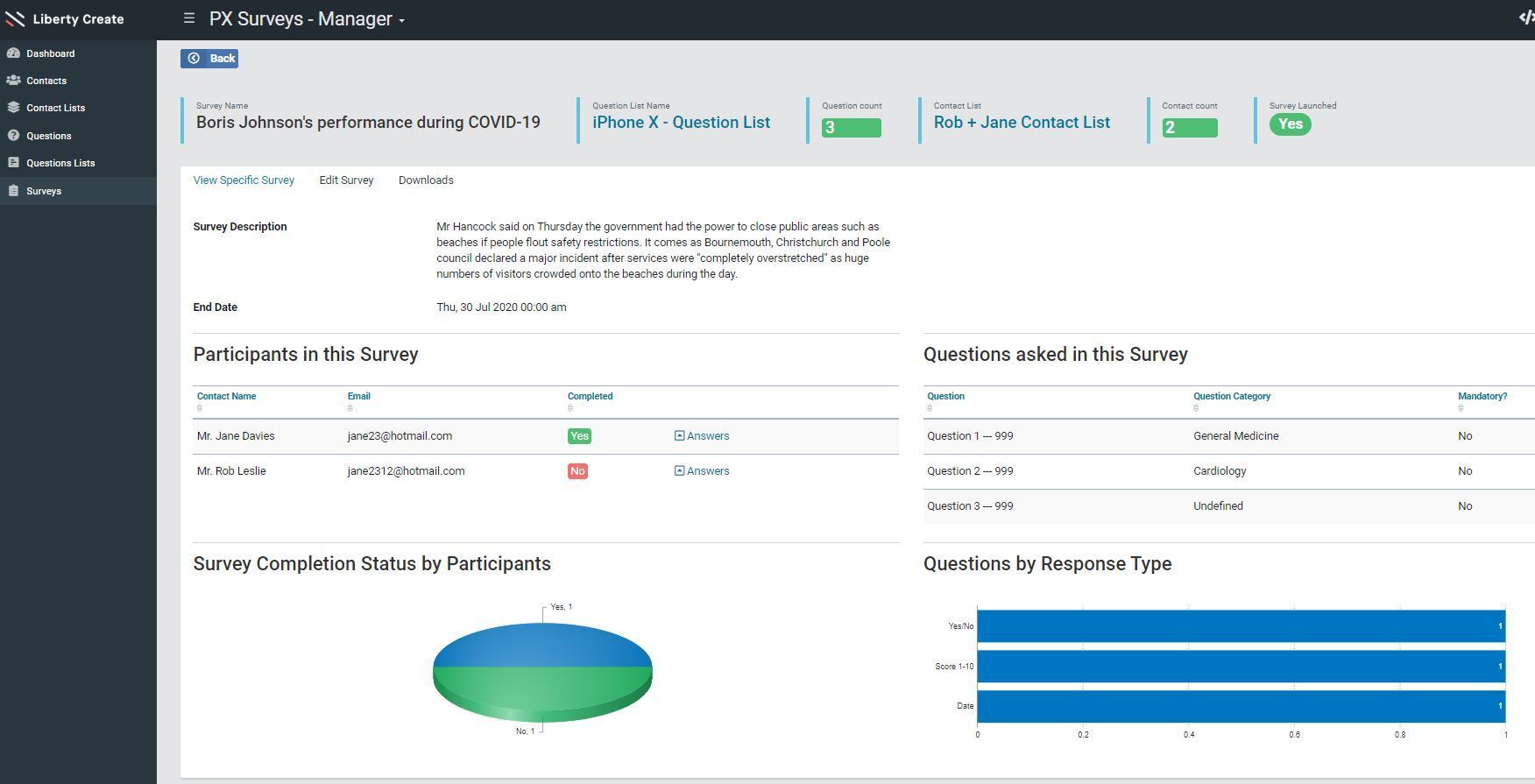The height and width of the screenshot is (784, 1535).
Task: Sort participants by Contact Name column
Action: pyautogui.click(x=226, y=397)
